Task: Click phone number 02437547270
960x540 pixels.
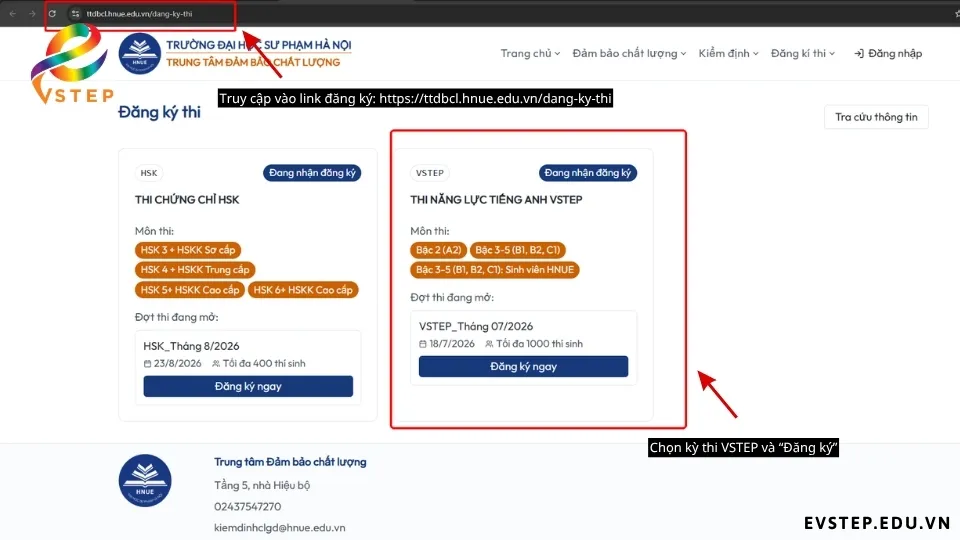Action: pos(247,507)
